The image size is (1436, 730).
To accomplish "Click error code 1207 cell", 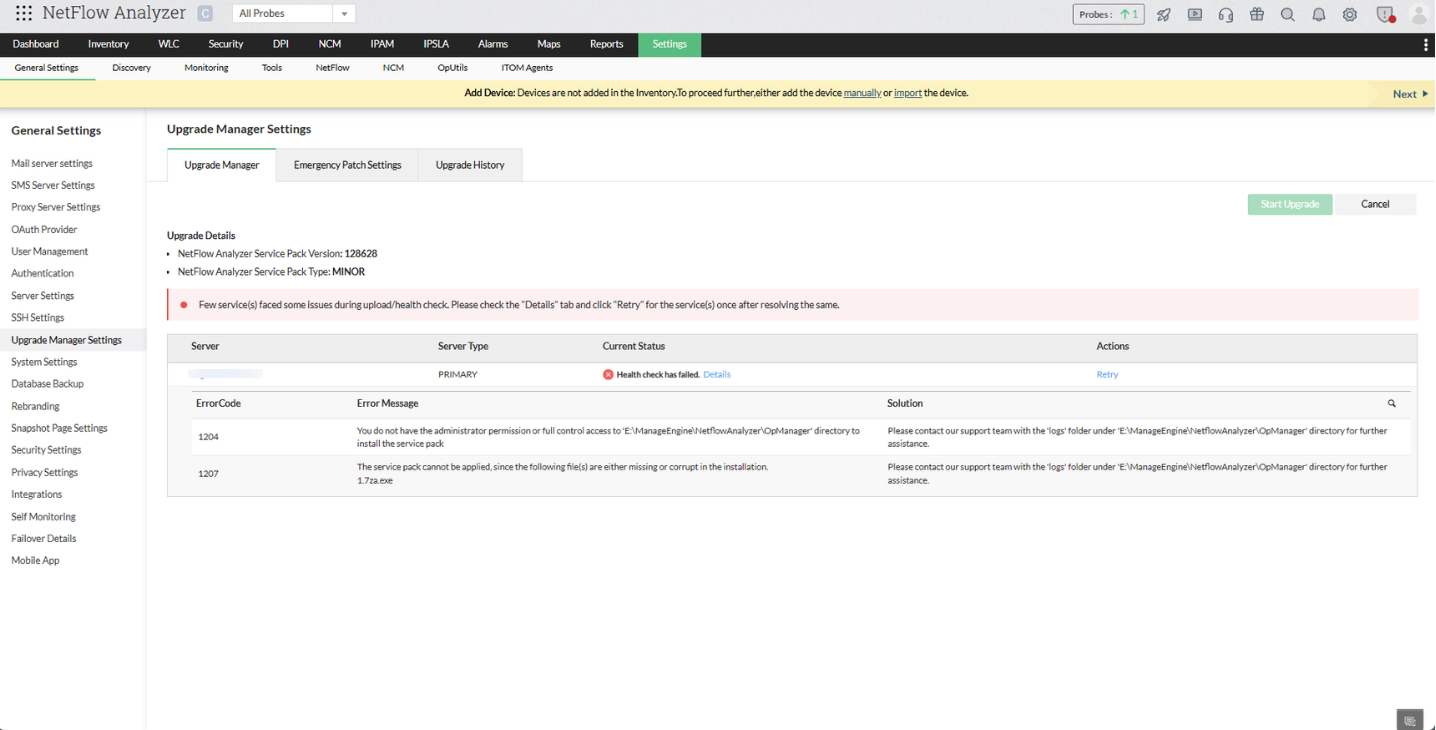I will [208, 474].
